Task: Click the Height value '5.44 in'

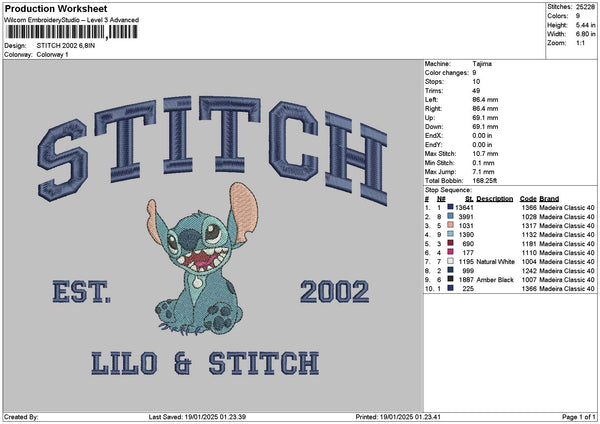Action: click(585, 25)
